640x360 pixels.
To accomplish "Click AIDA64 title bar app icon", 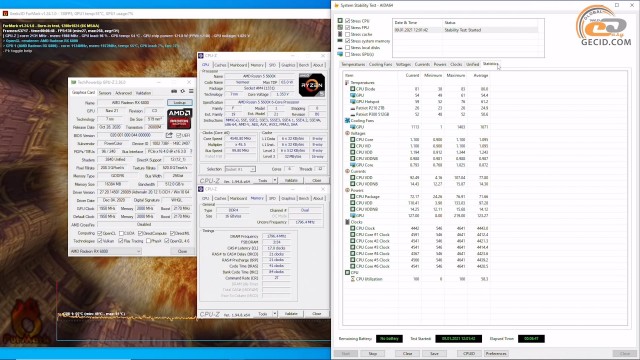I will click(x=337, y=5).
